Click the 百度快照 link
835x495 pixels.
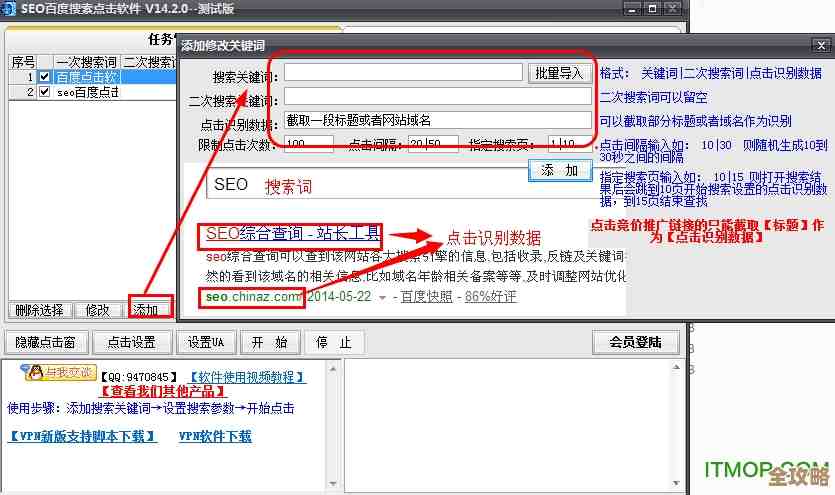[426, 297]
